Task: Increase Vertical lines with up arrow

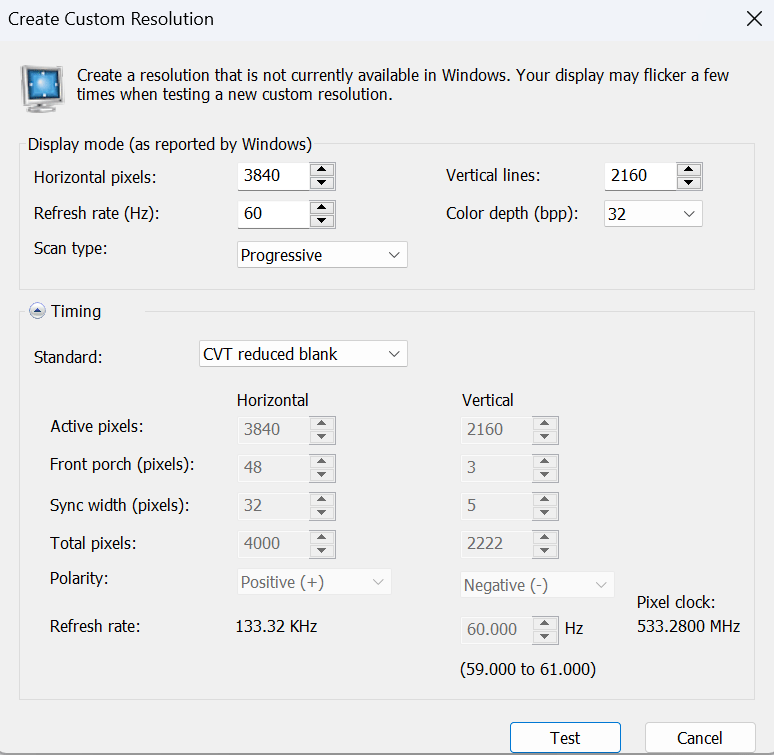Action: click(689, 170)
